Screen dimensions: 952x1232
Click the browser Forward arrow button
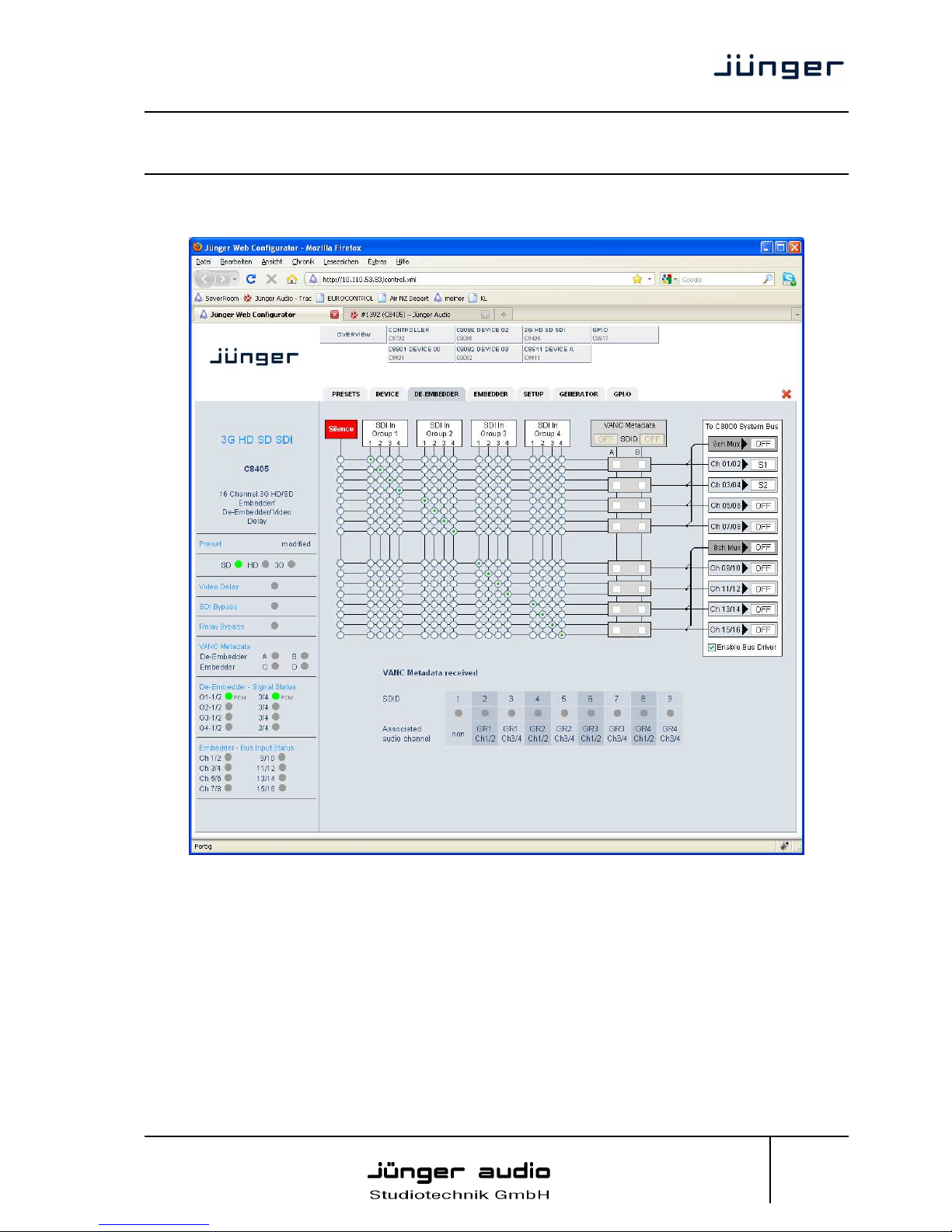223,279
